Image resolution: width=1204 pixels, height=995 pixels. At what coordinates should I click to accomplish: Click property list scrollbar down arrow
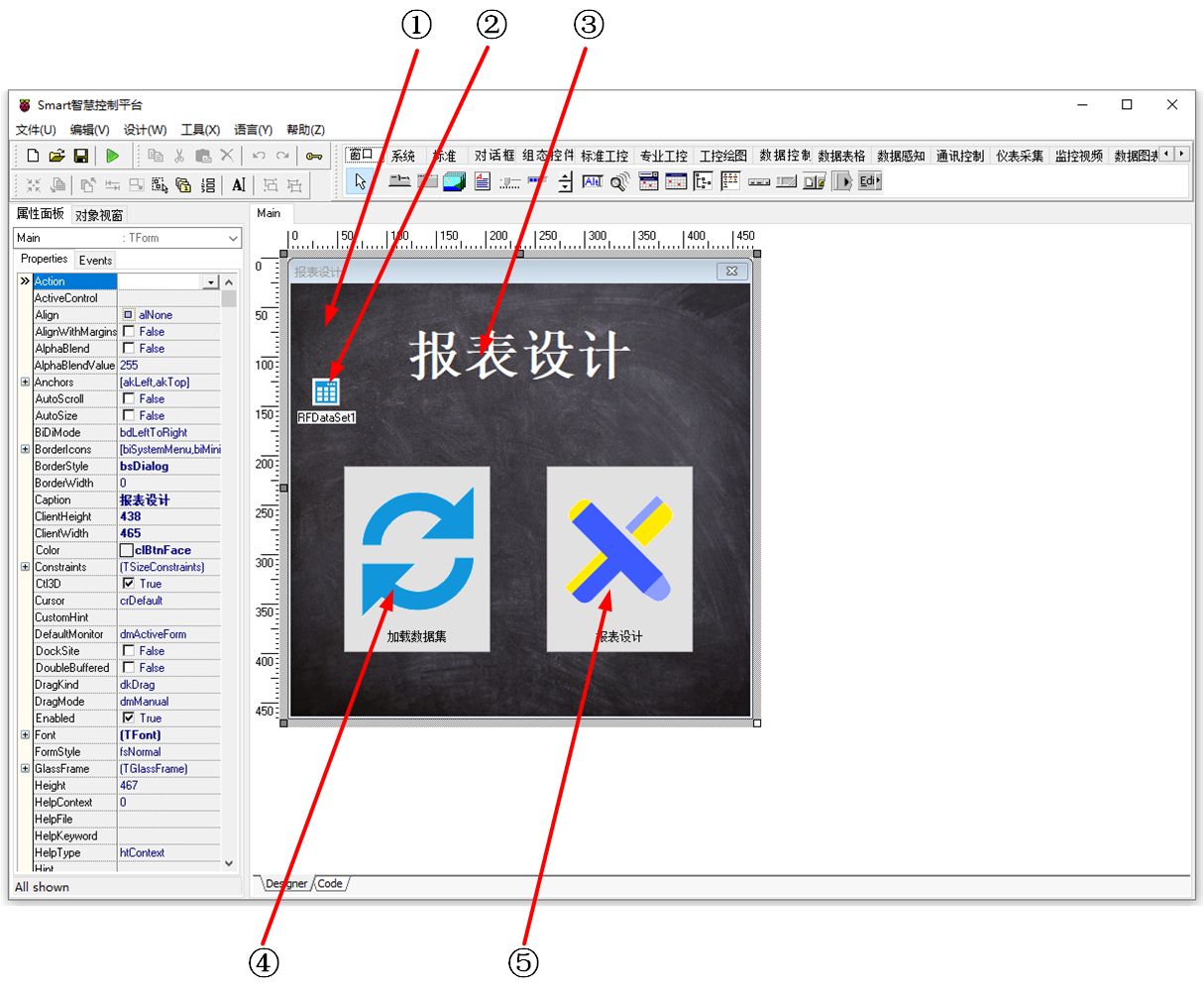(229, 863)
